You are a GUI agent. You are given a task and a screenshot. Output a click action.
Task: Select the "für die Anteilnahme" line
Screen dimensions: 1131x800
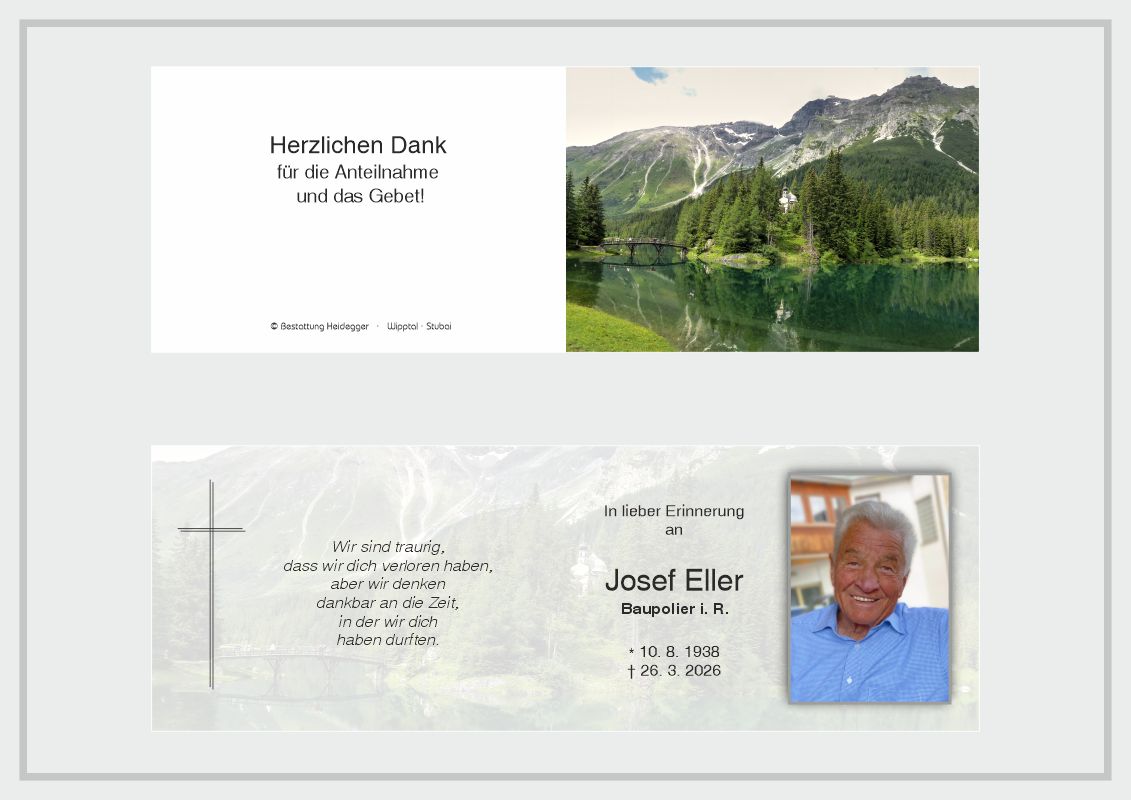[x=358, y=172]
